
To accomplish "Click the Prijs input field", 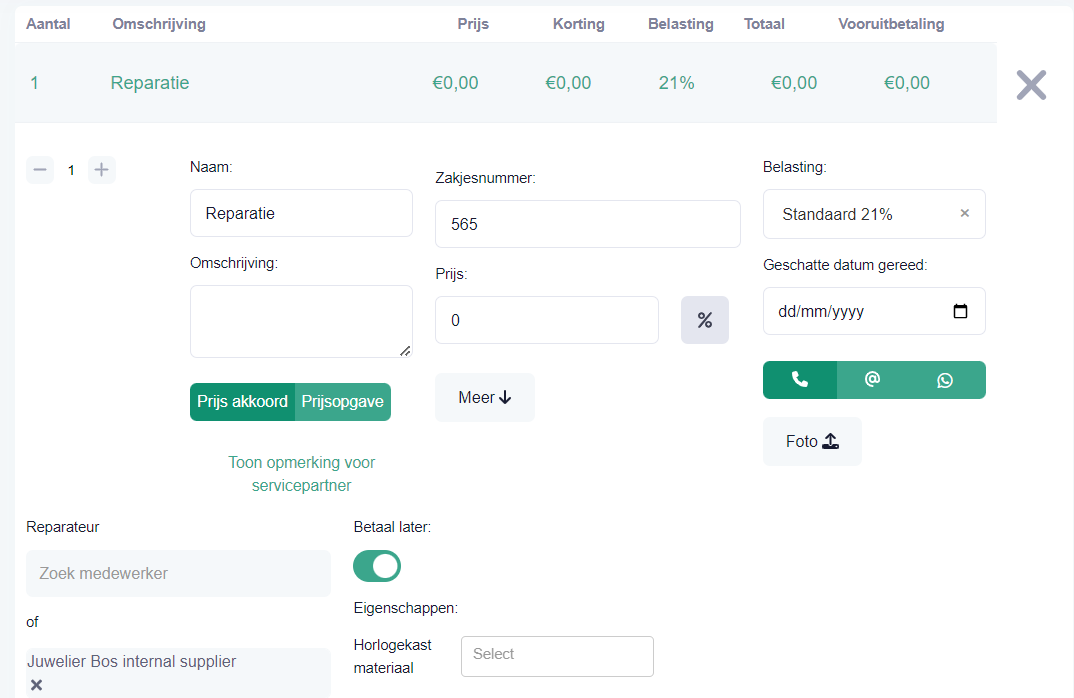I will tap(547, 320).
